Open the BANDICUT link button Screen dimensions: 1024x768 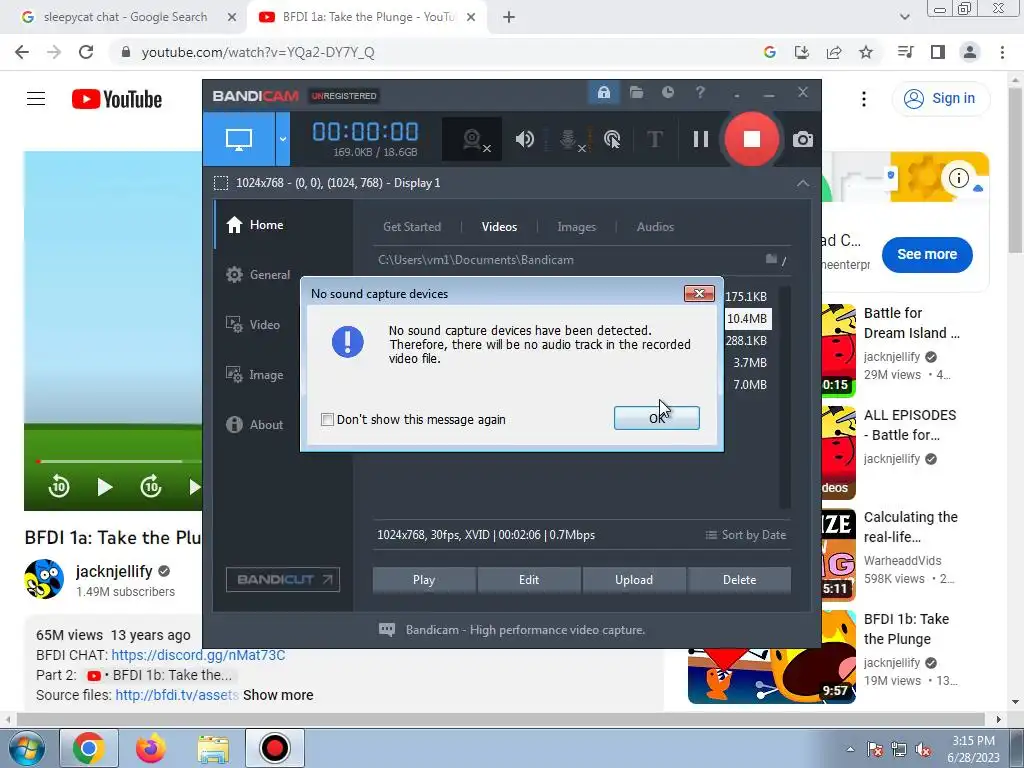point(283,579)
